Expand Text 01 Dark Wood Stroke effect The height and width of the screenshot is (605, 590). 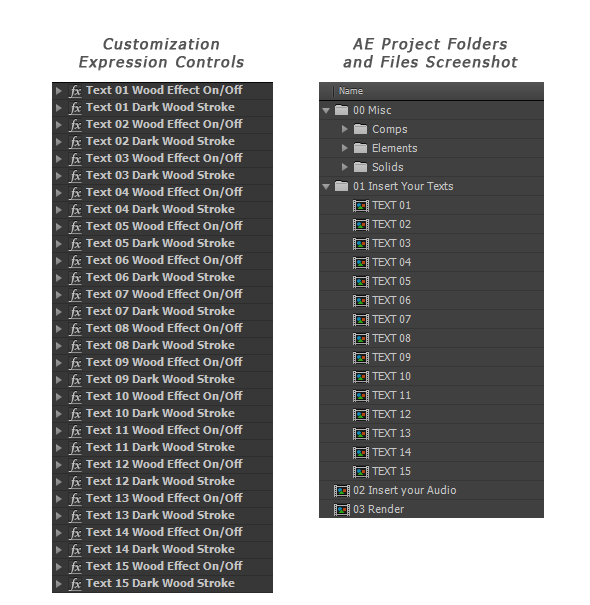pyautogui.click(x=59, y=108)
